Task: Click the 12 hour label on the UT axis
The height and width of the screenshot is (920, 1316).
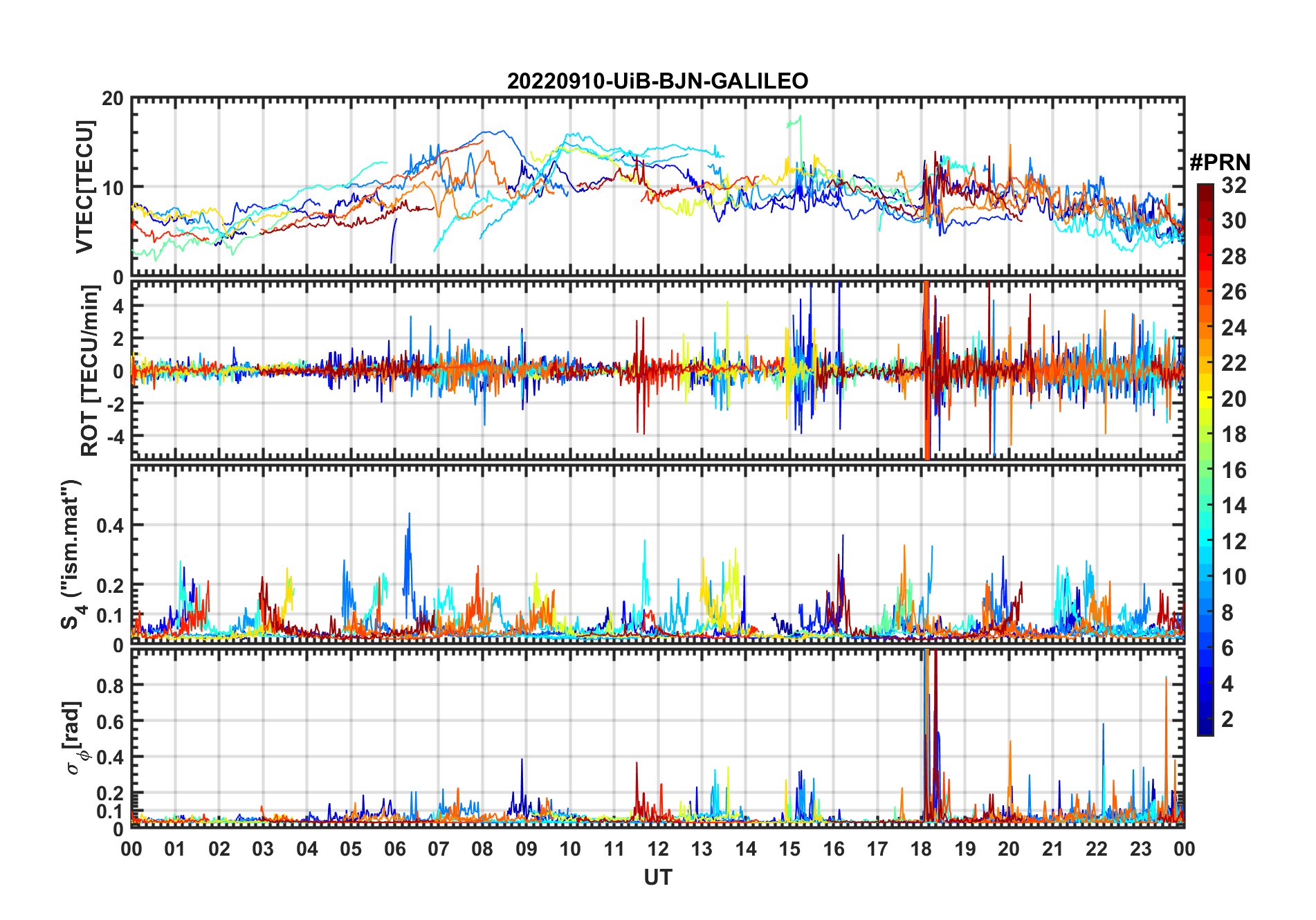Action: click(658, 849)
